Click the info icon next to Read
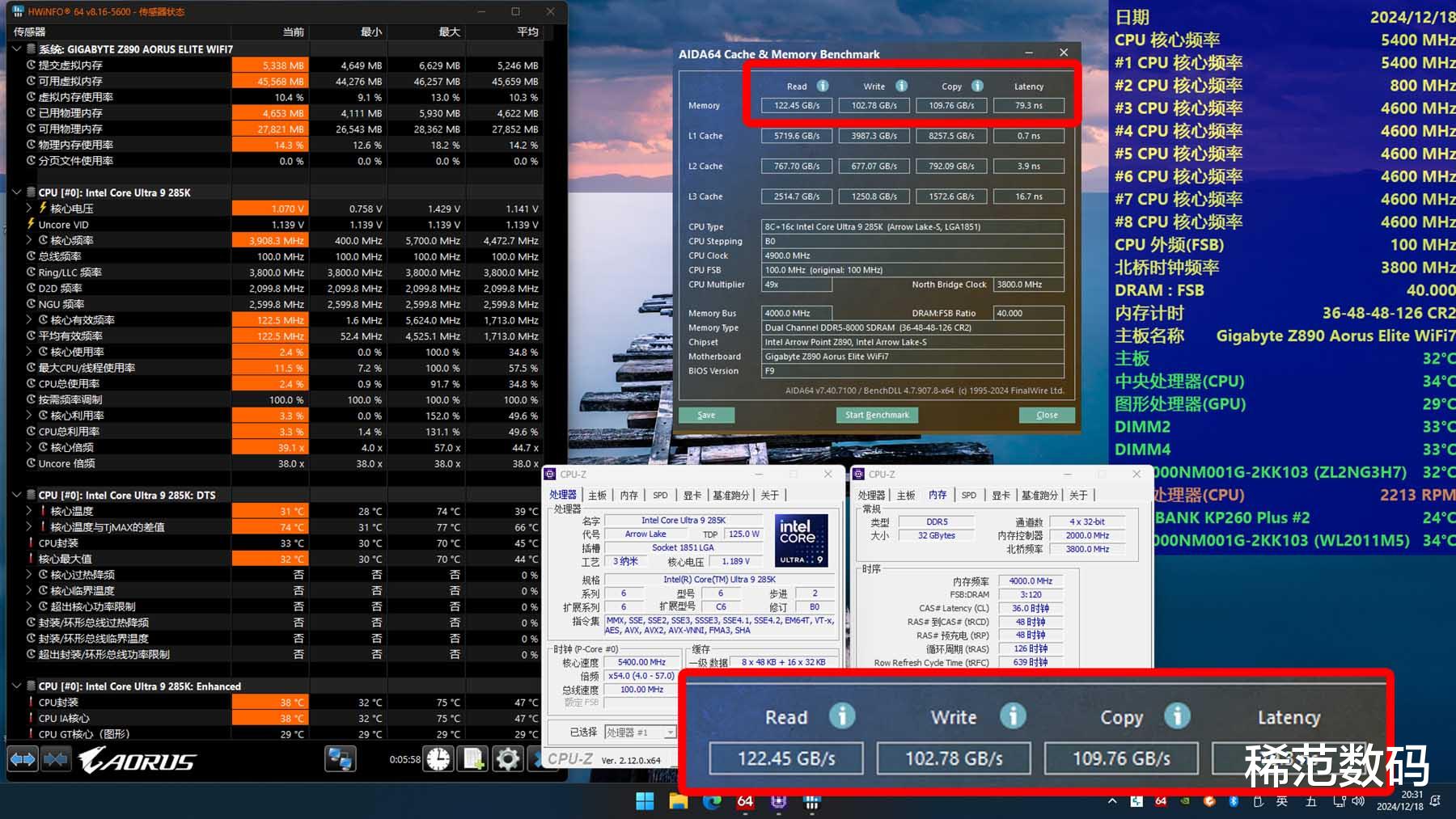The width and height of the screenshot is (1456, 819). 823,87
